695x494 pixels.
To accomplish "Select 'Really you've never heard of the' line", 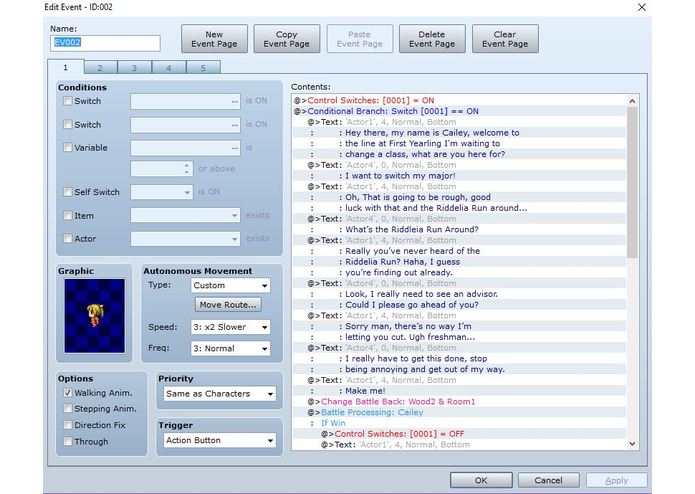I will [459, 251].
